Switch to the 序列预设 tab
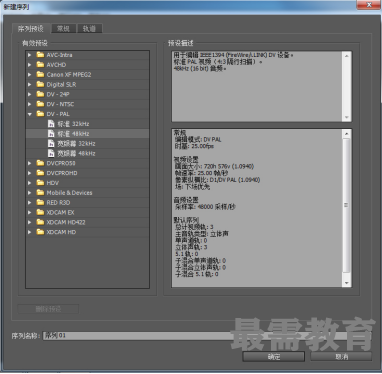The image size is (382, 374). click(x=31, y=29)
